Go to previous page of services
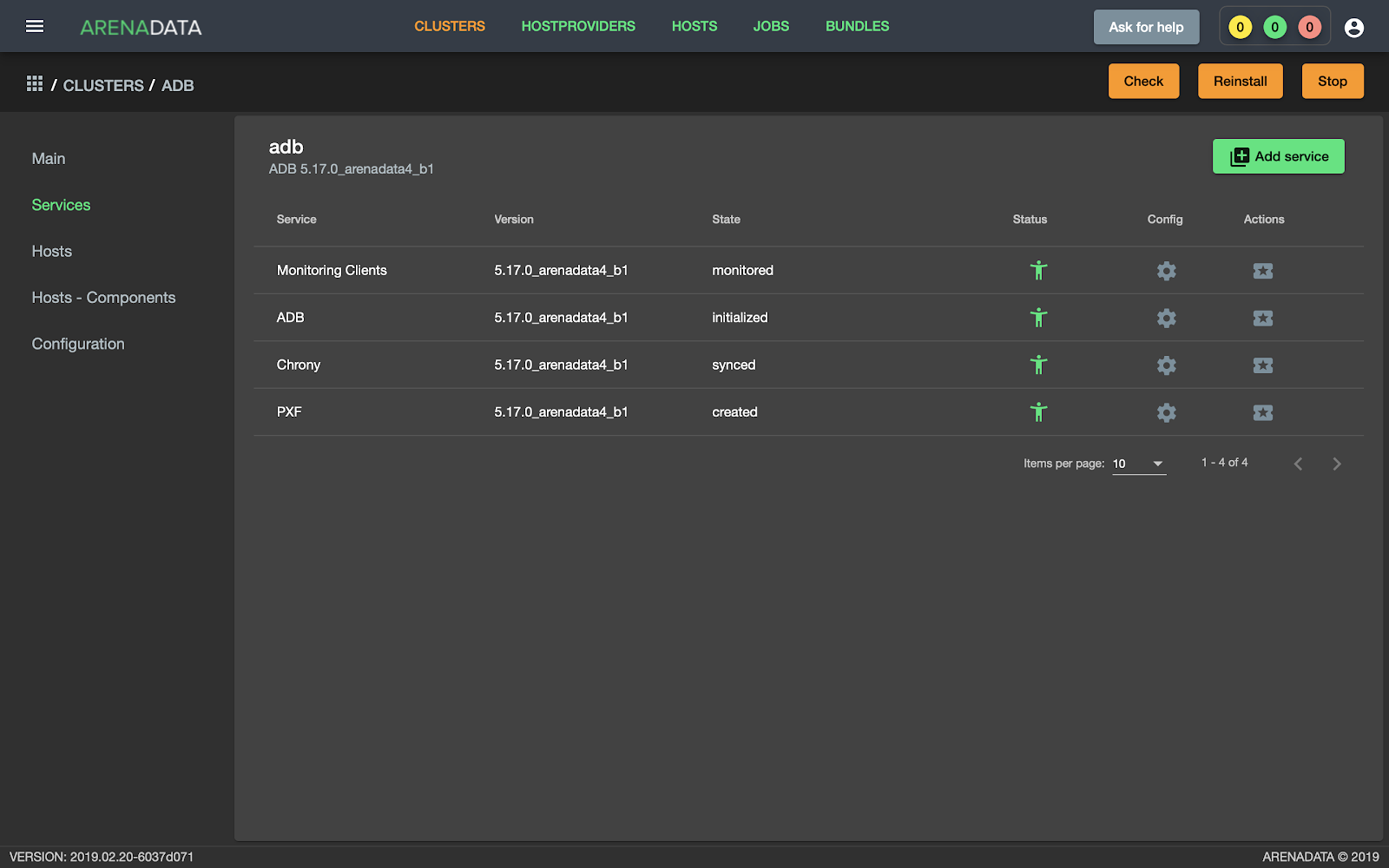This screenshot has width=1389, height=868. coord(1298,464)
